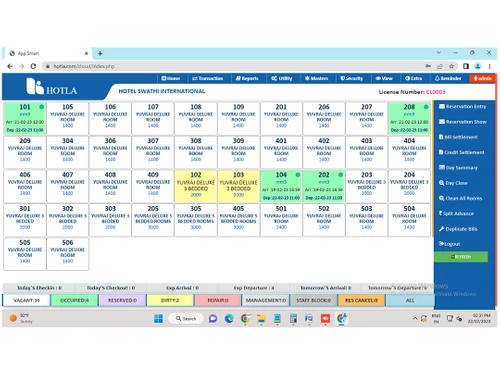The height and width of the screenshot is (375, 500).
Task: Open the Reports menu
Action: 247,78
